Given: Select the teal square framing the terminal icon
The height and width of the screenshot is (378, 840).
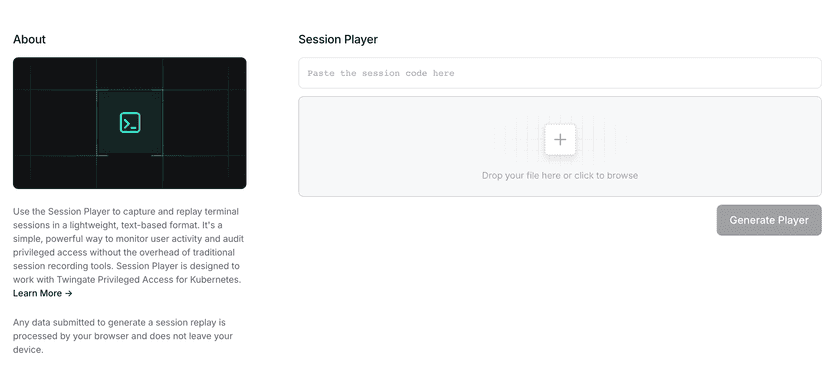Looking at the screenshot, I should pos(130,123).
